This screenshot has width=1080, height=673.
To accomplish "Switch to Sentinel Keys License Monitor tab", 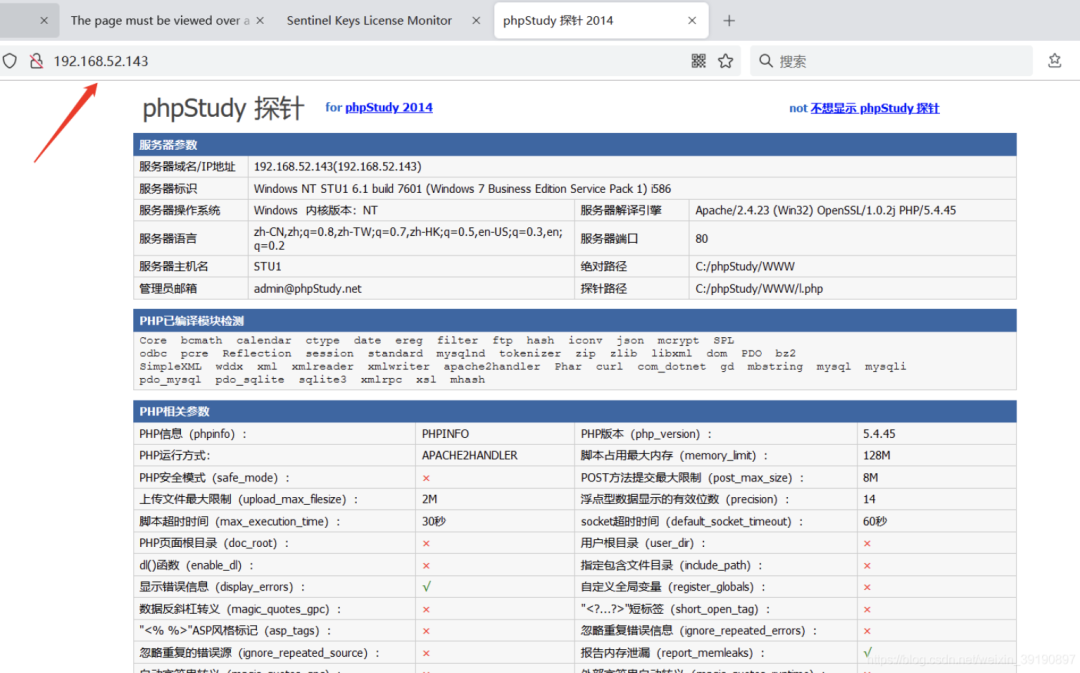I will coord(369,21).
